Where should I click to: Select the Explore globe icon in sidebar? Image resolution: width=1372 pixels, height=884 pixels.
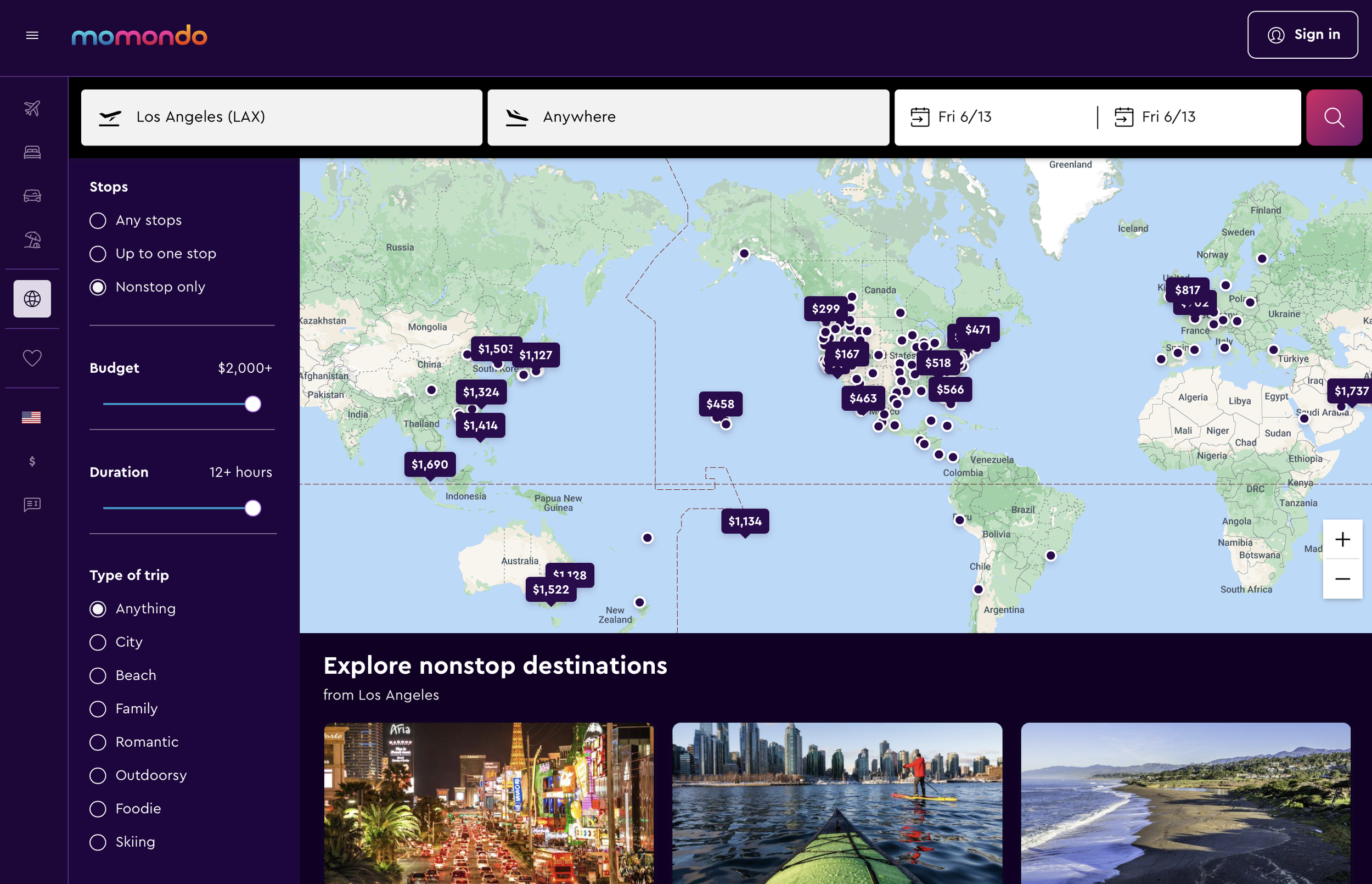[32, 299]
